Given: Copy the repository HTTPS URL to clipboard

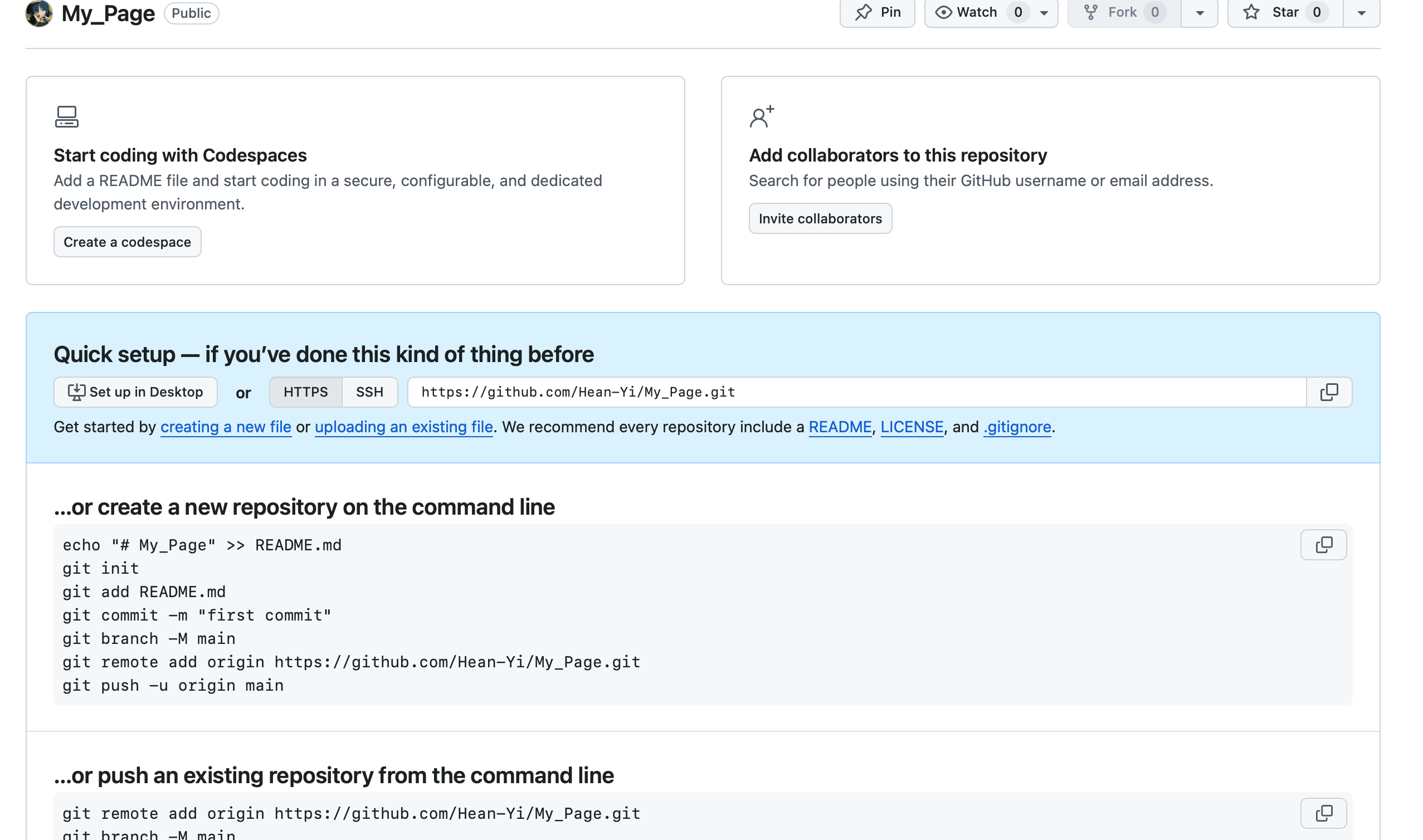Looking at the screenshot, I should (1328, 392).
